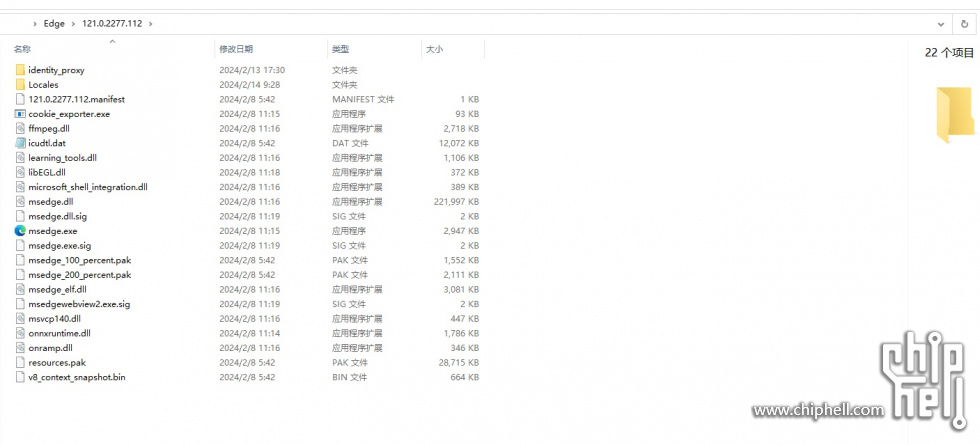
Task: Click the v8_context_snapshot.bin file icon
Action: (20, 377)
